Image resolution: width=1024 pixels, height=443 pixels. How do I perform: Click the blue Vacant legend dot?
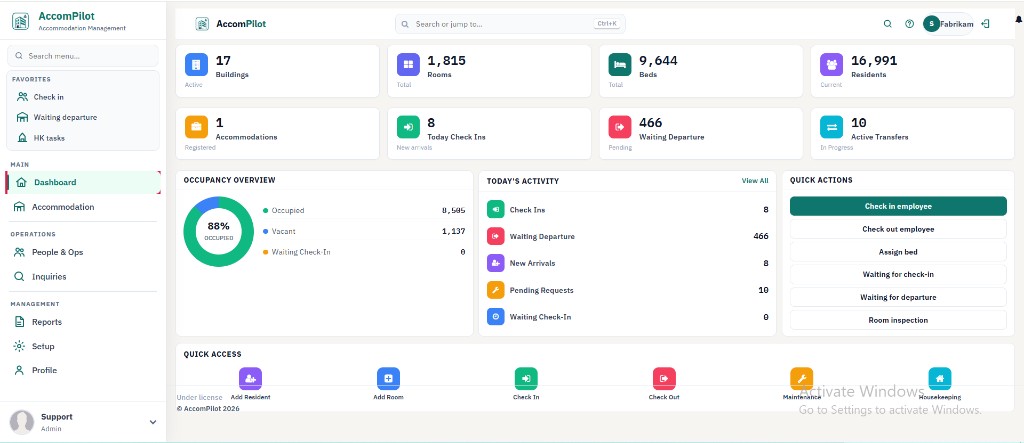click(266, 231)
